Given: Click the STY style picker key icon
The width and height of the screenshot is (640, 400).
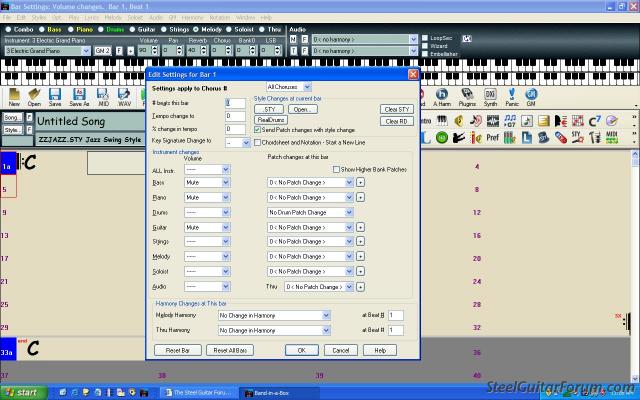Looking at the screenshot, I should point(577,138).
